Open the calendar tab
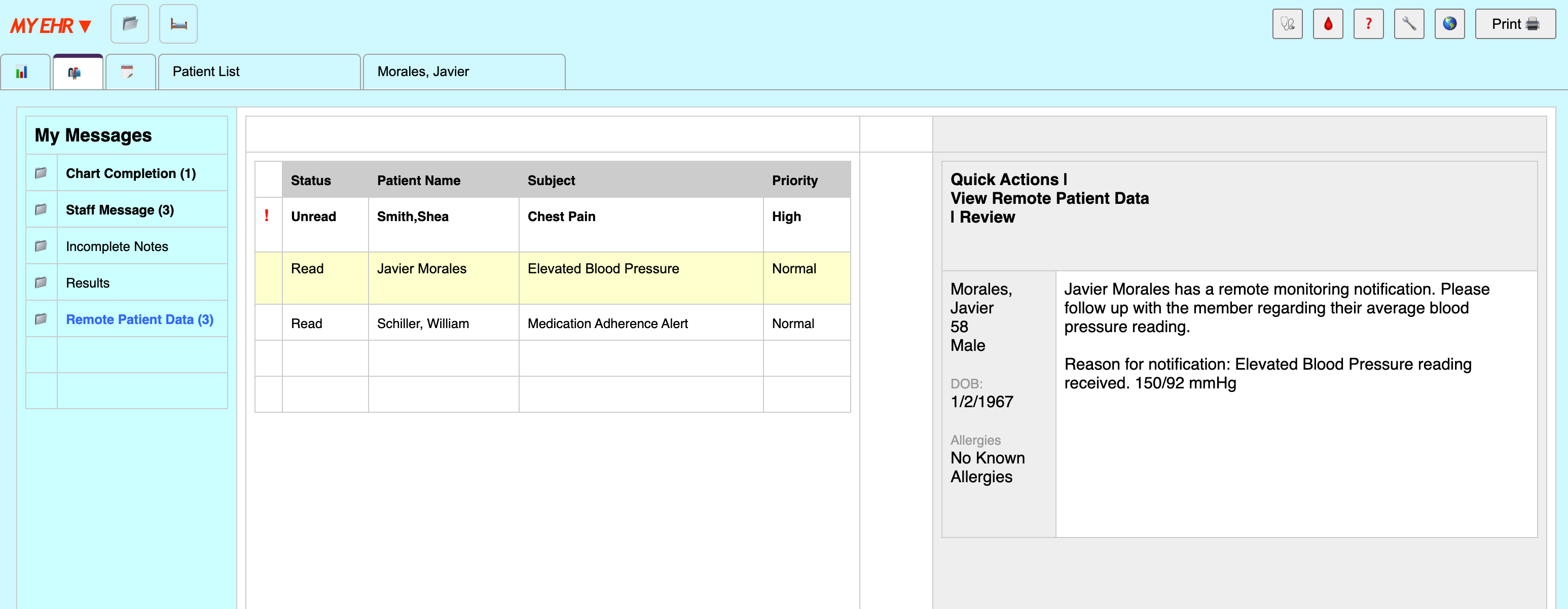 [x=127, y=73]
